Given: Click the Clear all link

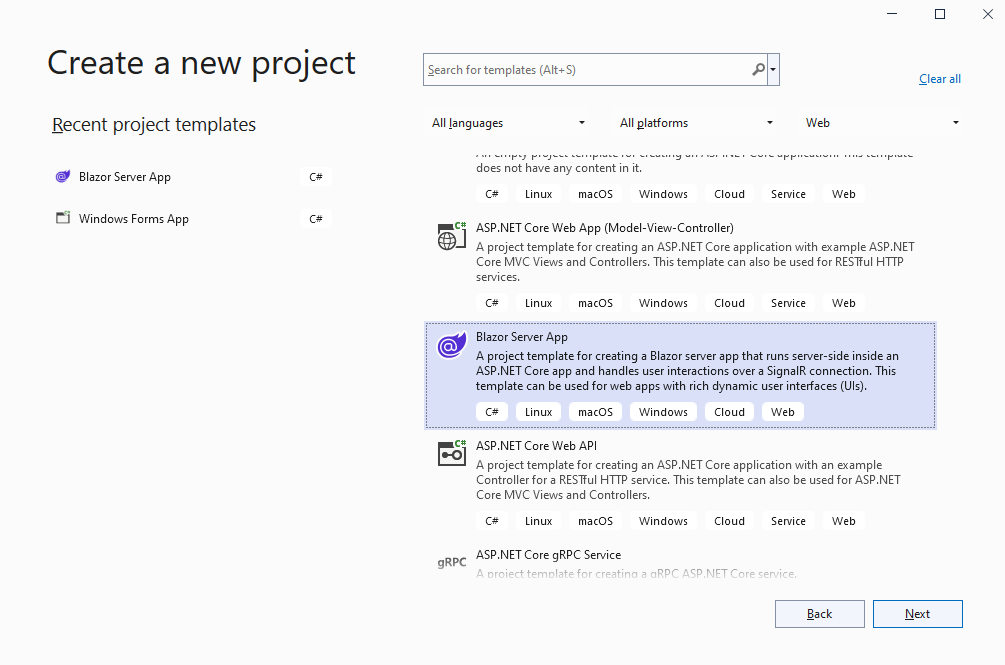Looking at the screenshot, I should pyautogui.click(x=939, y=79).
